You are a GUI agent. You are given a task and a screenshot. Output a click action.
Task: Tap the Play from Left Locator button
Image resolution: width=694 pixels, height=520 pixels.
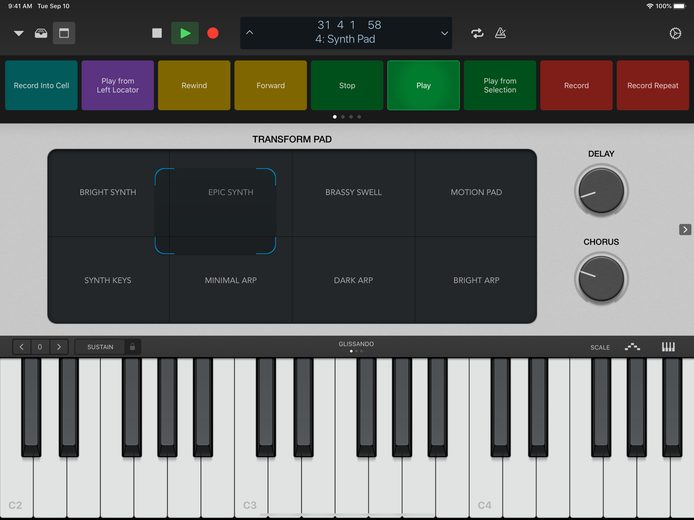point(118,85)
